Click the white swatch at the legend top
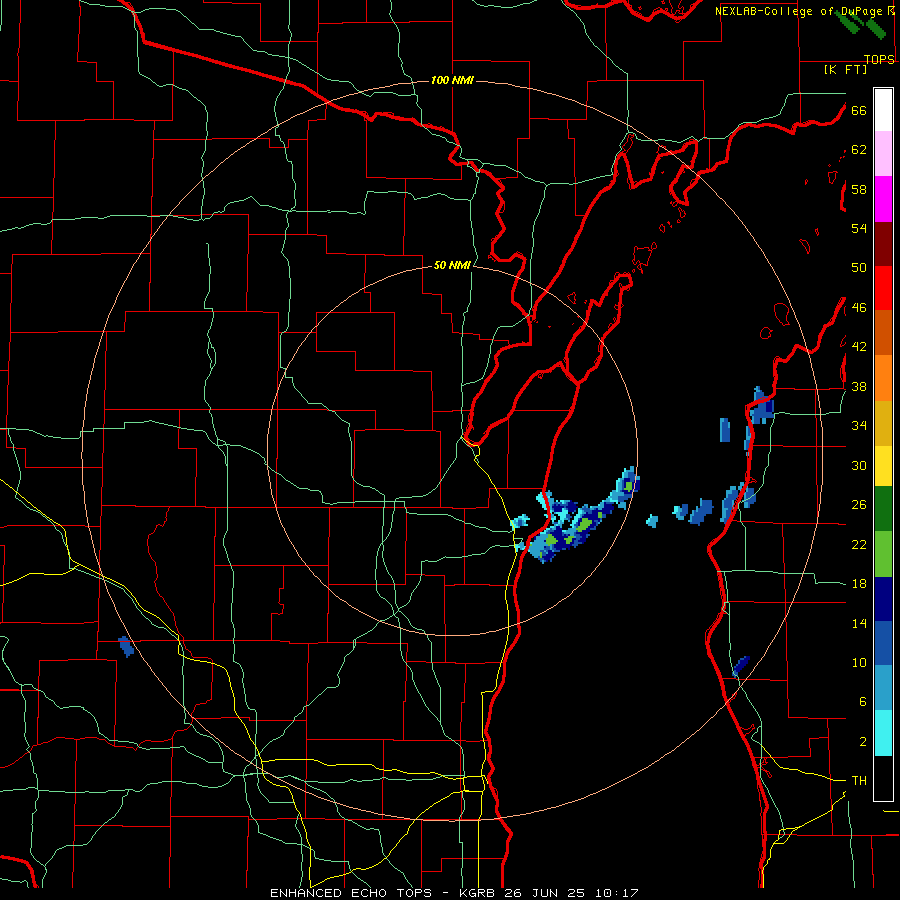Image resolution: width=900 pixels, height=900 pixels. tap(883, 110)
